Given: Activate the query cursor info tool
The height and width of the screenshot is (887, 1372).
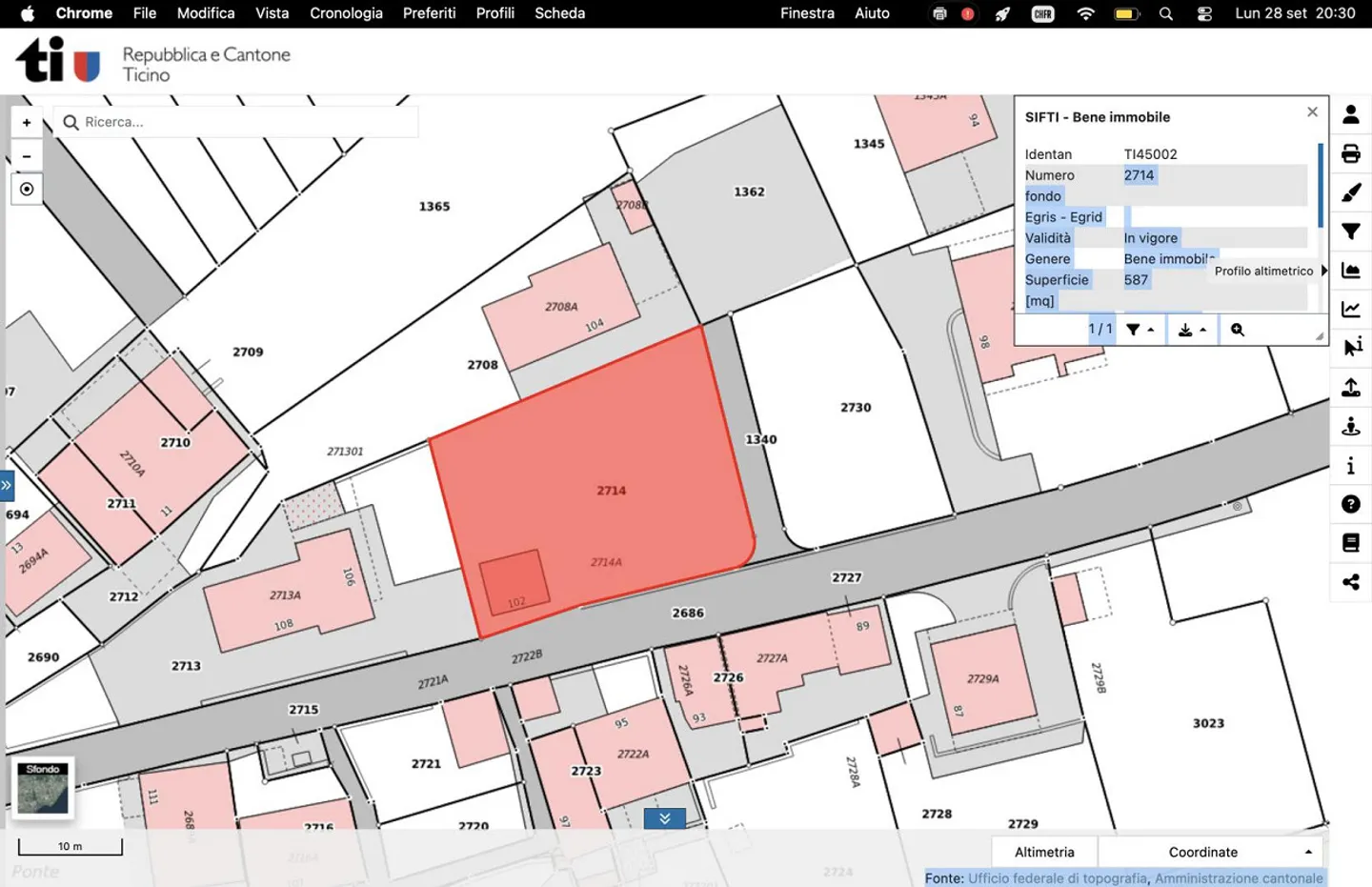Looking at the screenshot, I should tap(1350, 348).
